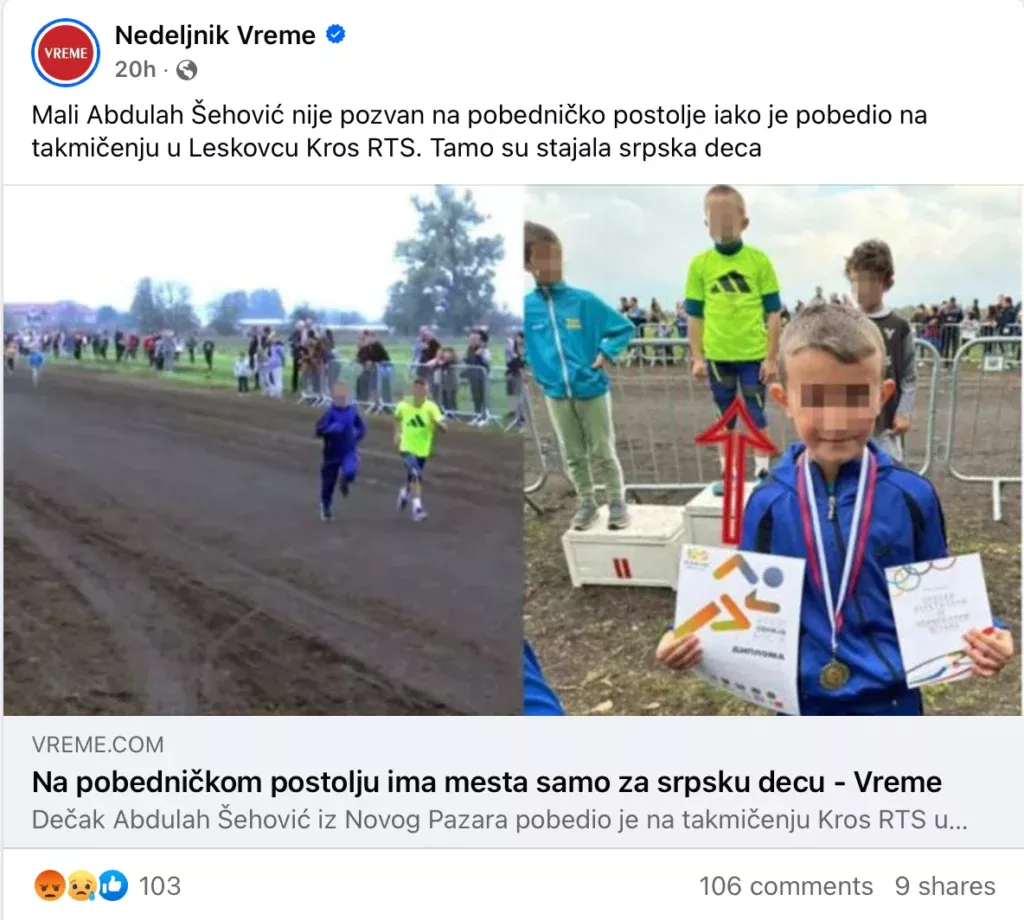Open the running race photo on the track
Screen dimensions: 1024x920
(x=263, y=450)
